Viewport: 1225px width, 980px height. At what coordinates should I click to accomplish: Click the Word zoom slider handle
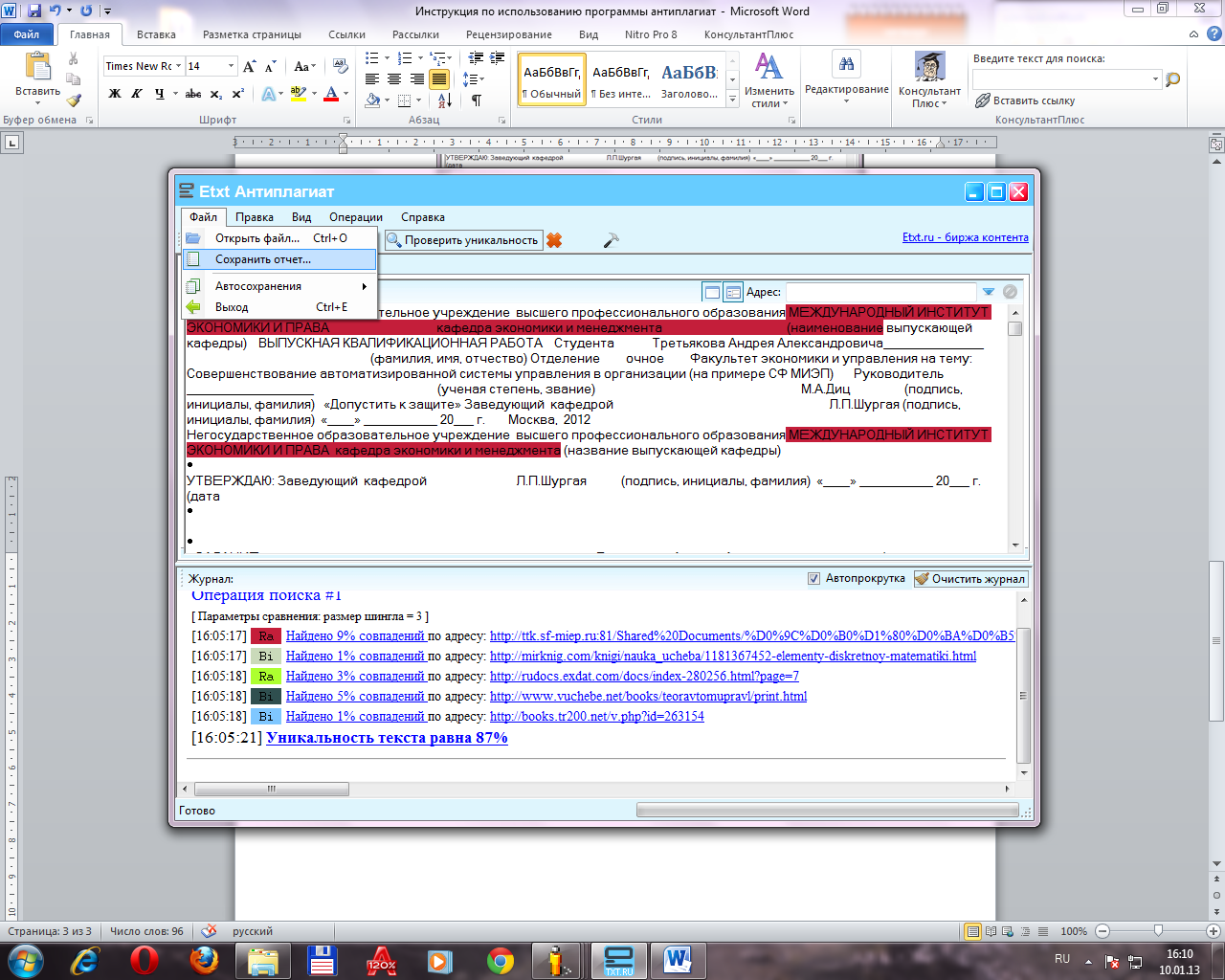click(1158, 931)
